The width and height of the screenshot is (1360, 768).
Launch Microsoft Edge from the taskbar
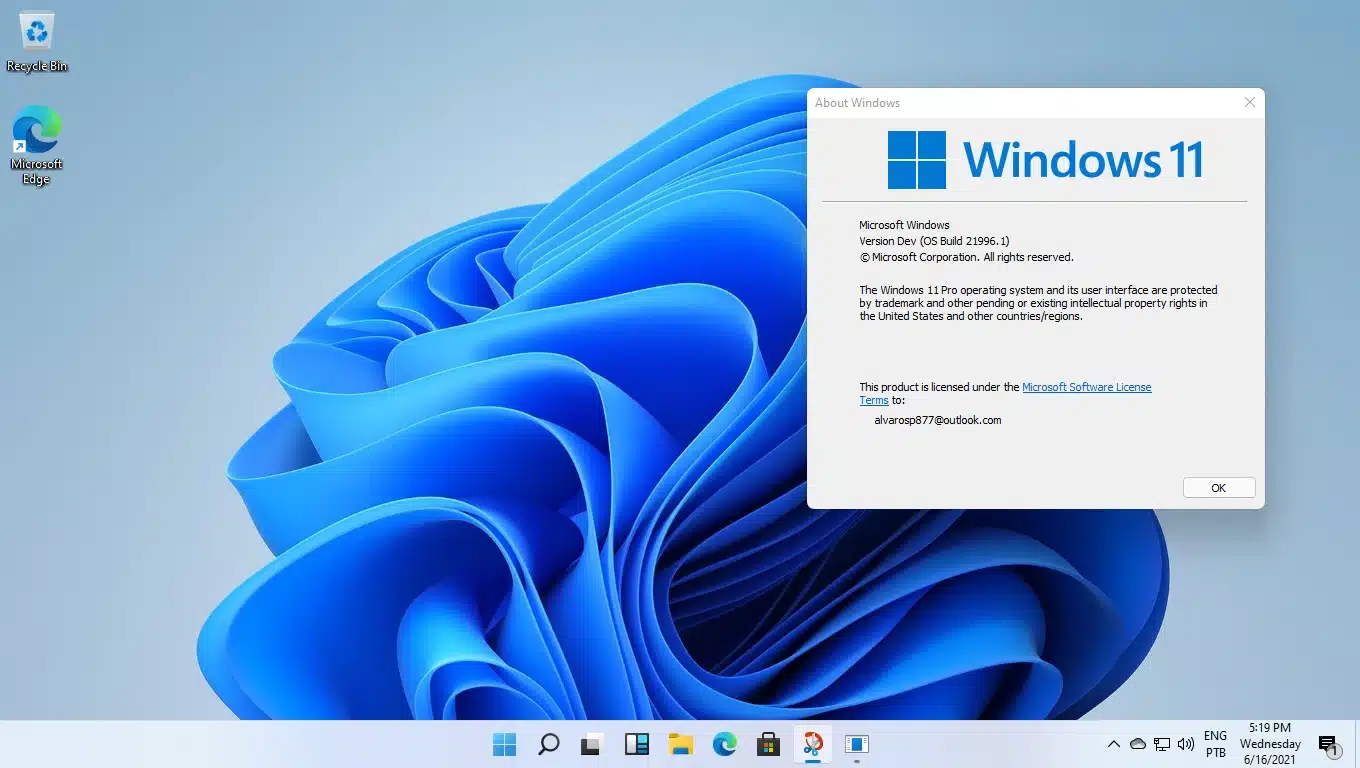pos(725,744)
